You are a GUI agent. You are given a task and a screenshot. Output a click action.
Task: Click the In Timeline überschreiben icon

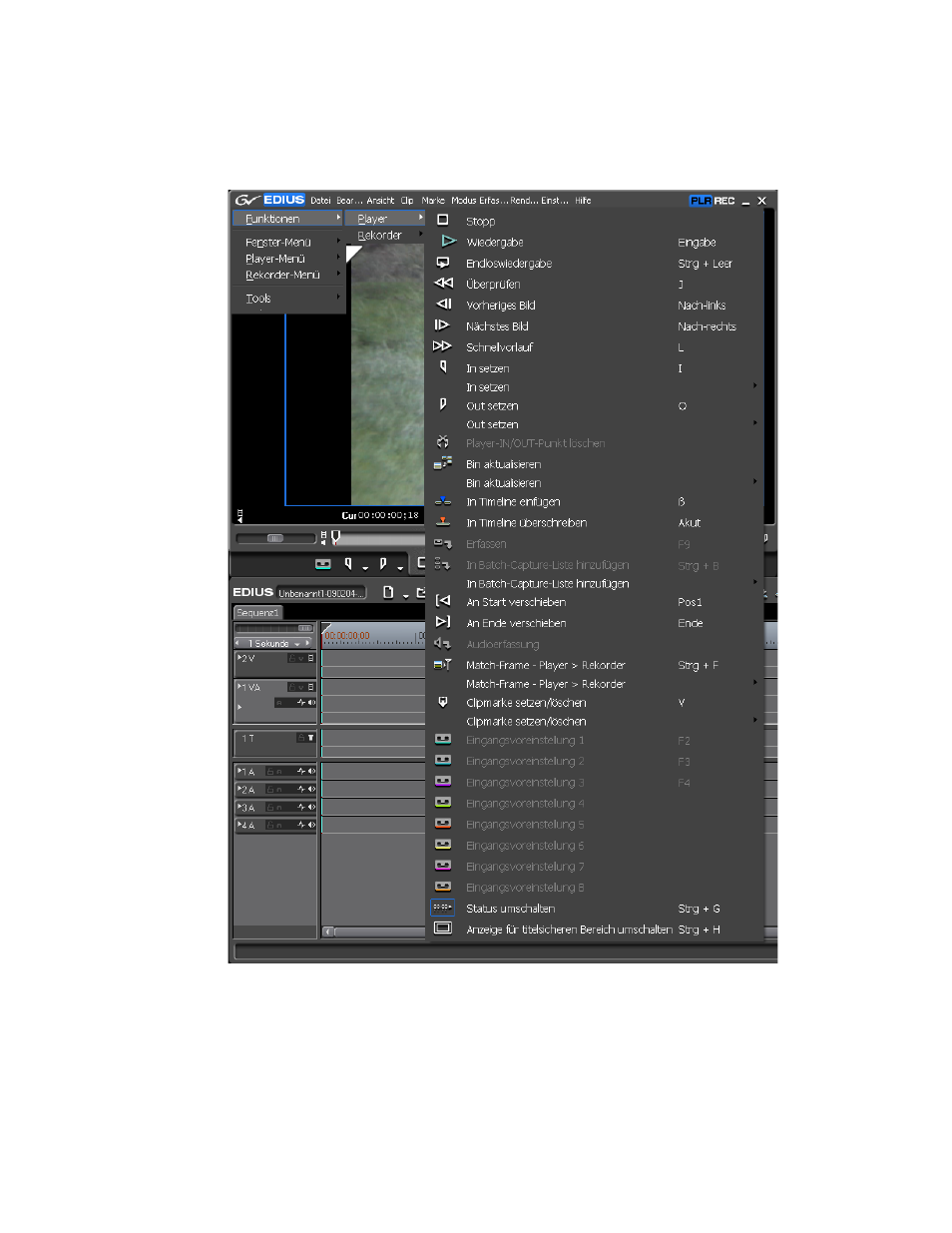pos(443,522)
